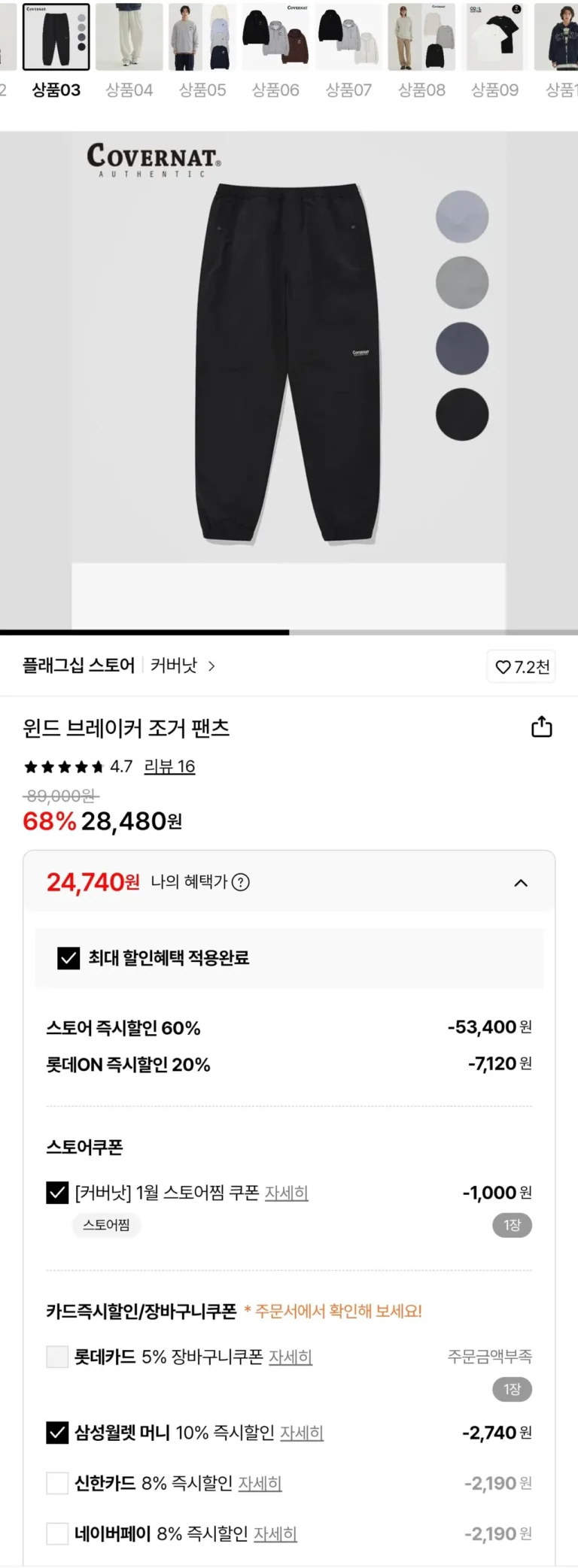Pick the black color swatch circle

tap(462, 414)
